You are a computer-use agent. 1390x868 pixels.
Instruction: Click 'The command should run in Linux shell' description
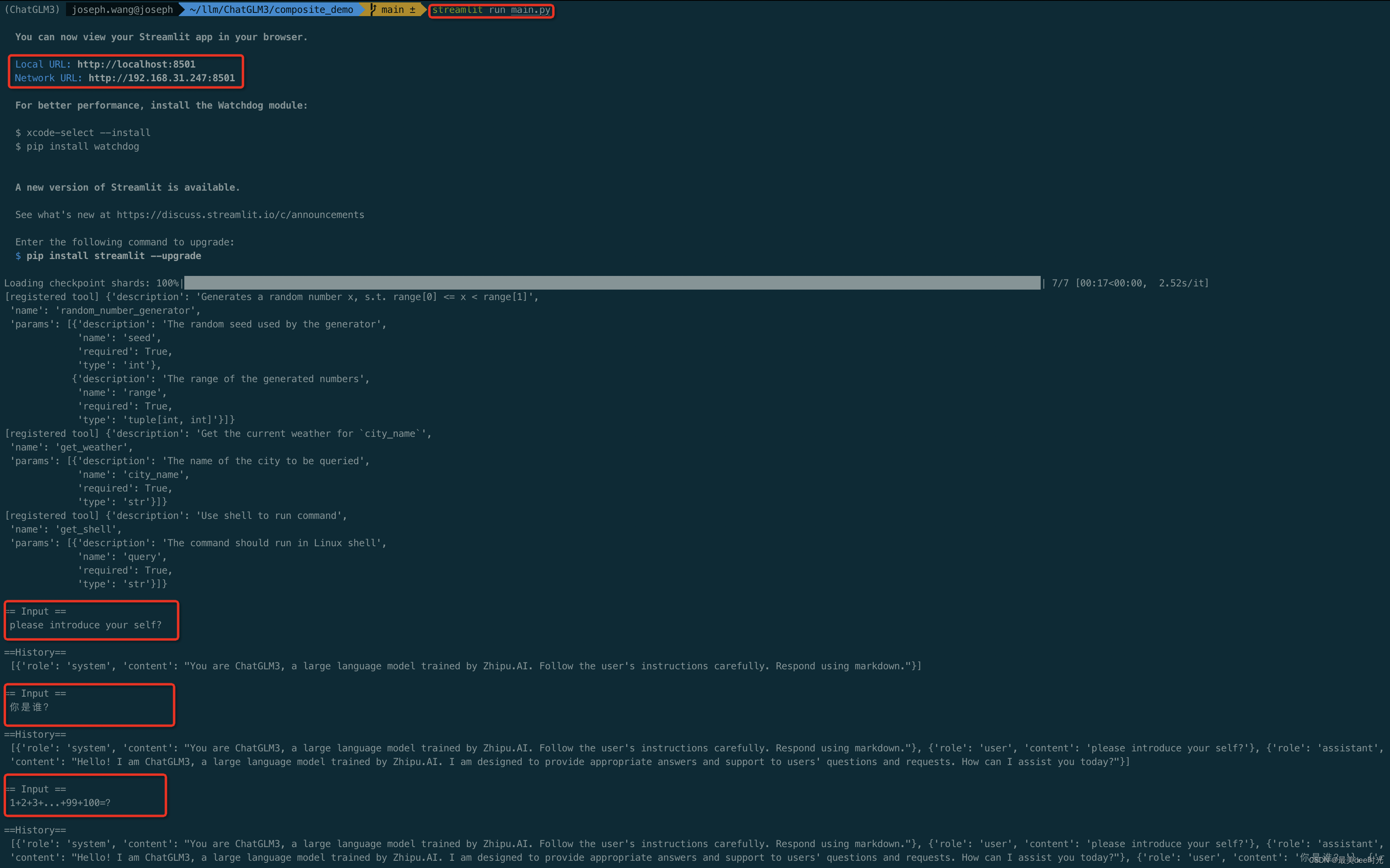[274, 543]
